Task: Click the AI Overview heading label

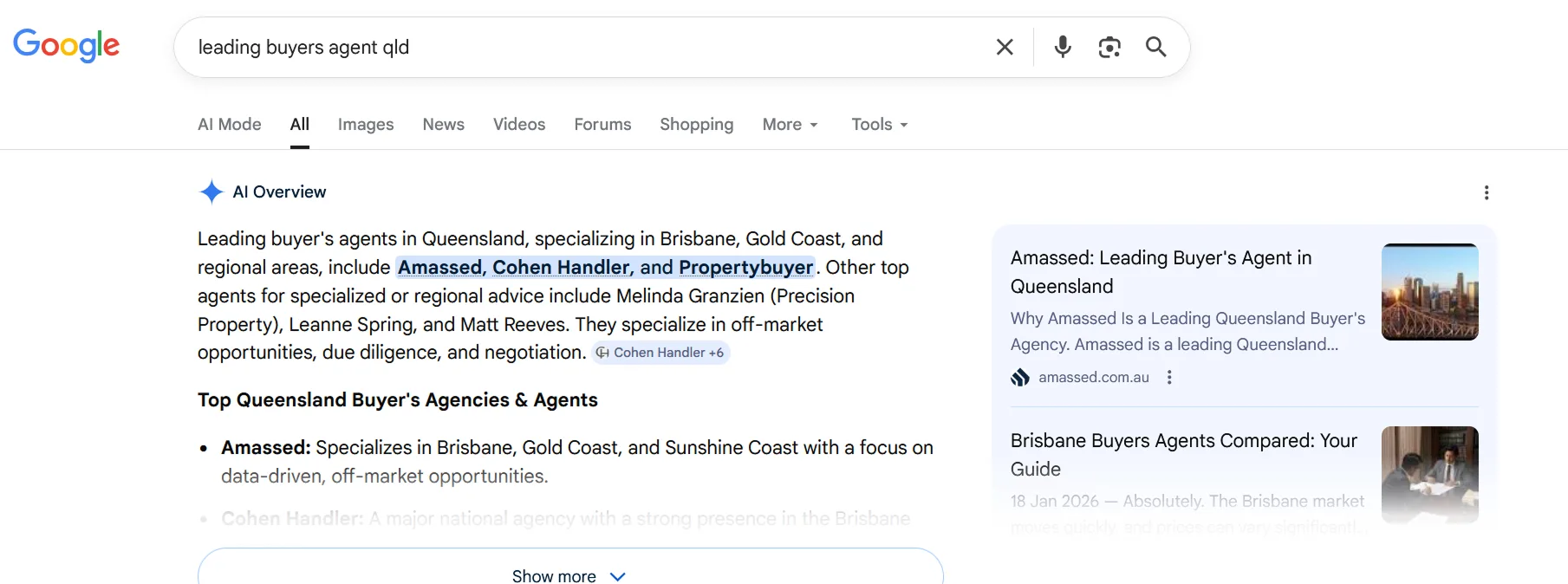Action: click(x=279, y=191)
